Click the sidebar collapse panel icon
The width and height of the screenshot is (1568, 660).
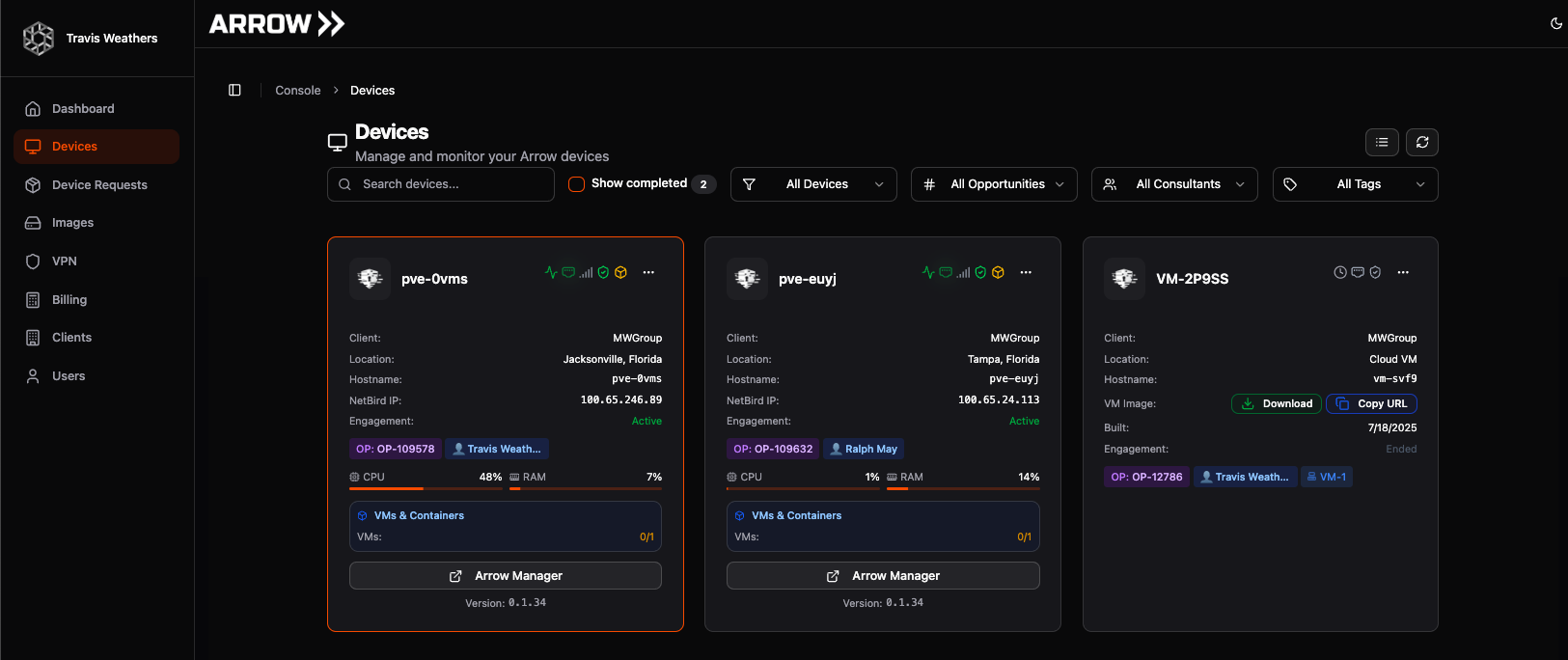[234, 90]
